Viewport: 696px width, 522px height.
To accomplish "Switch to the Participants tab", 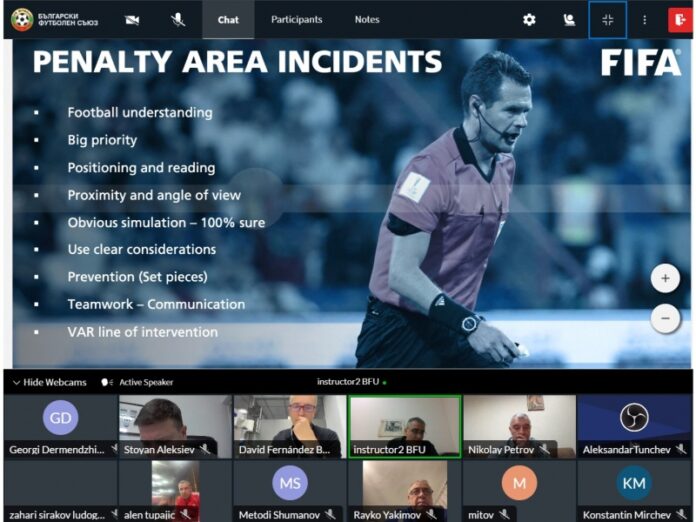I will pos(297,20).
